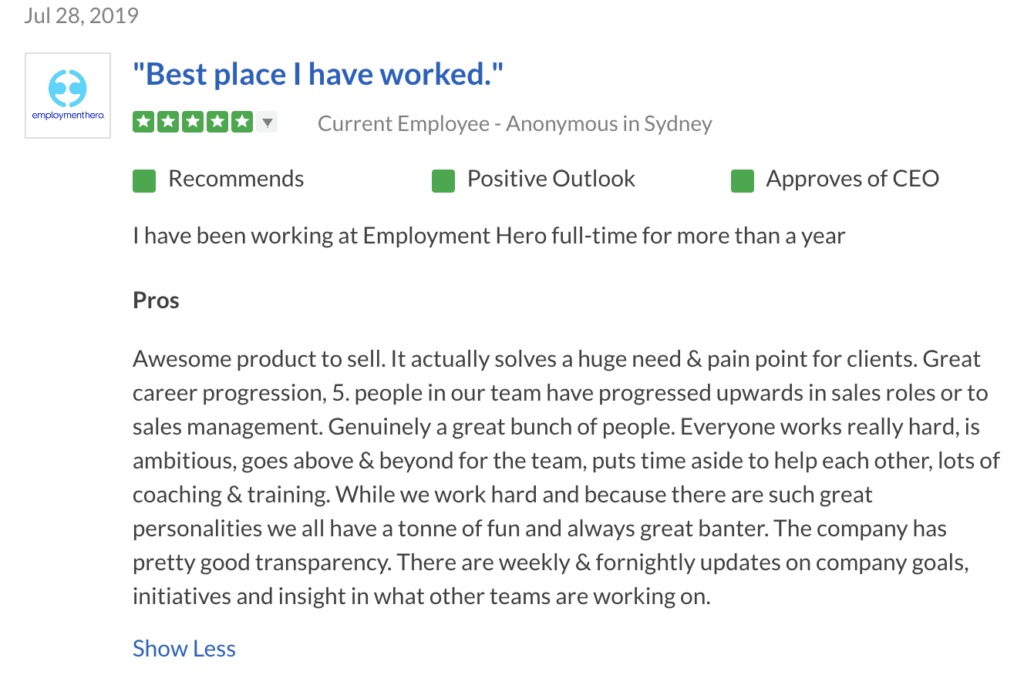Click the fourth green rating star
Image resolution: width=1024 pixels, height=675 pixels.
(217, 121)
